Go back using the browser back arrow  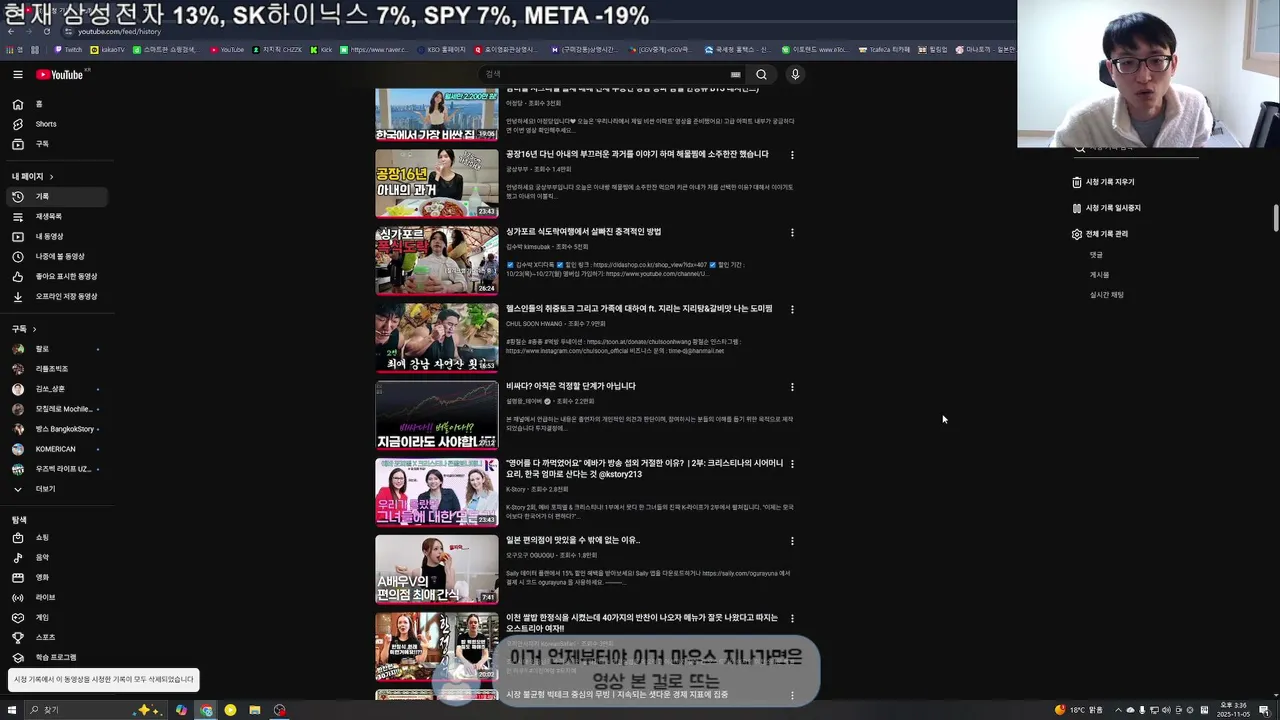11,31
